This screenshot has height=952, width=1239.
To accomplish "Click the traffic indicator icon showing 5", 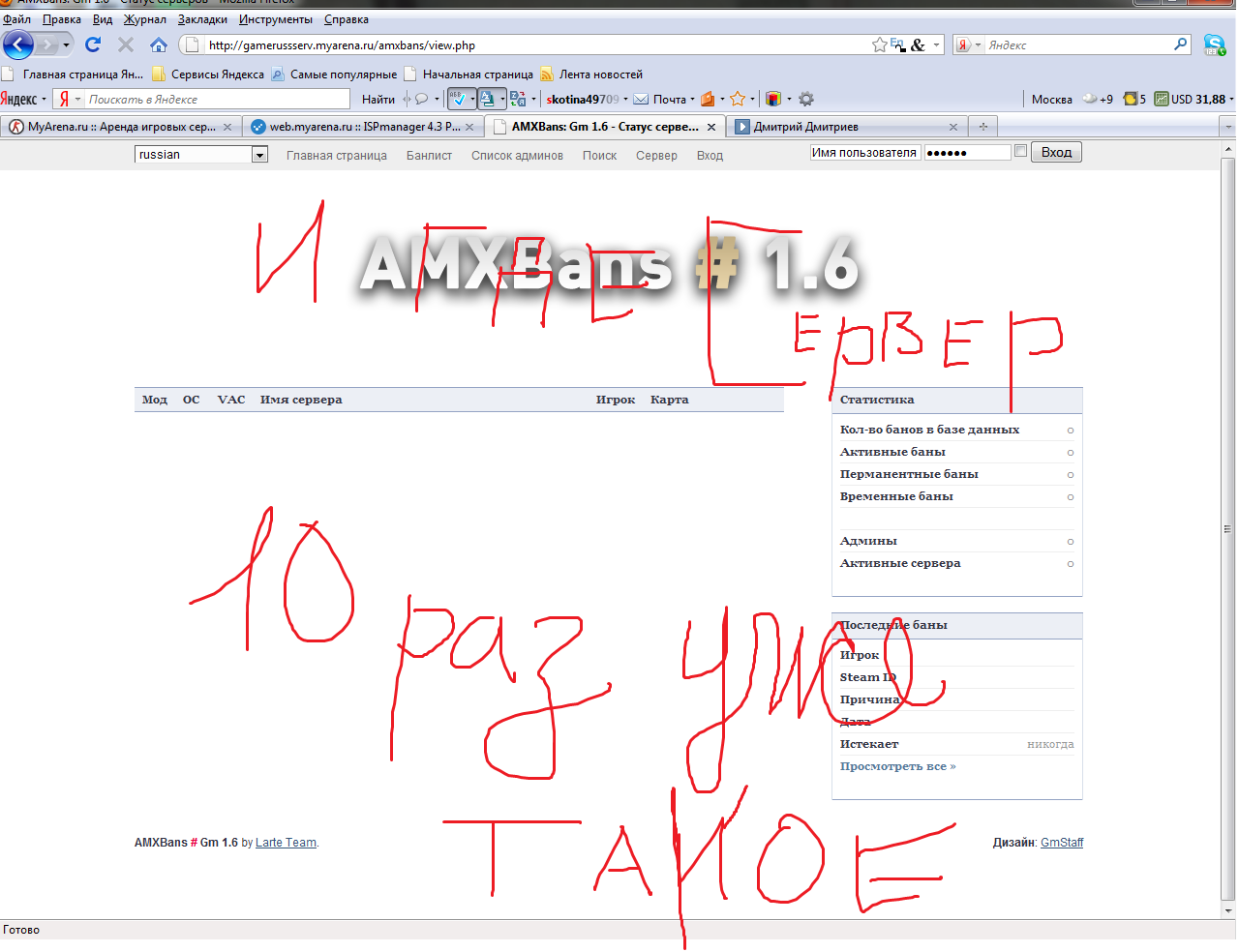I will (x=1130, y=99).
